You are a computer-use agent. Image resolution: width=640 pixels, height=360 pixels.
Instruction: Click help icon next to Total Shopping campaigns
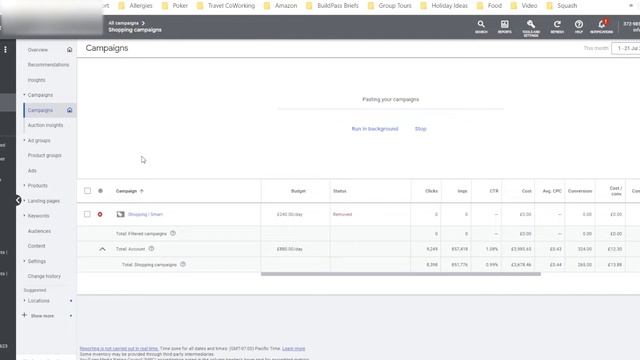point(183,264)
